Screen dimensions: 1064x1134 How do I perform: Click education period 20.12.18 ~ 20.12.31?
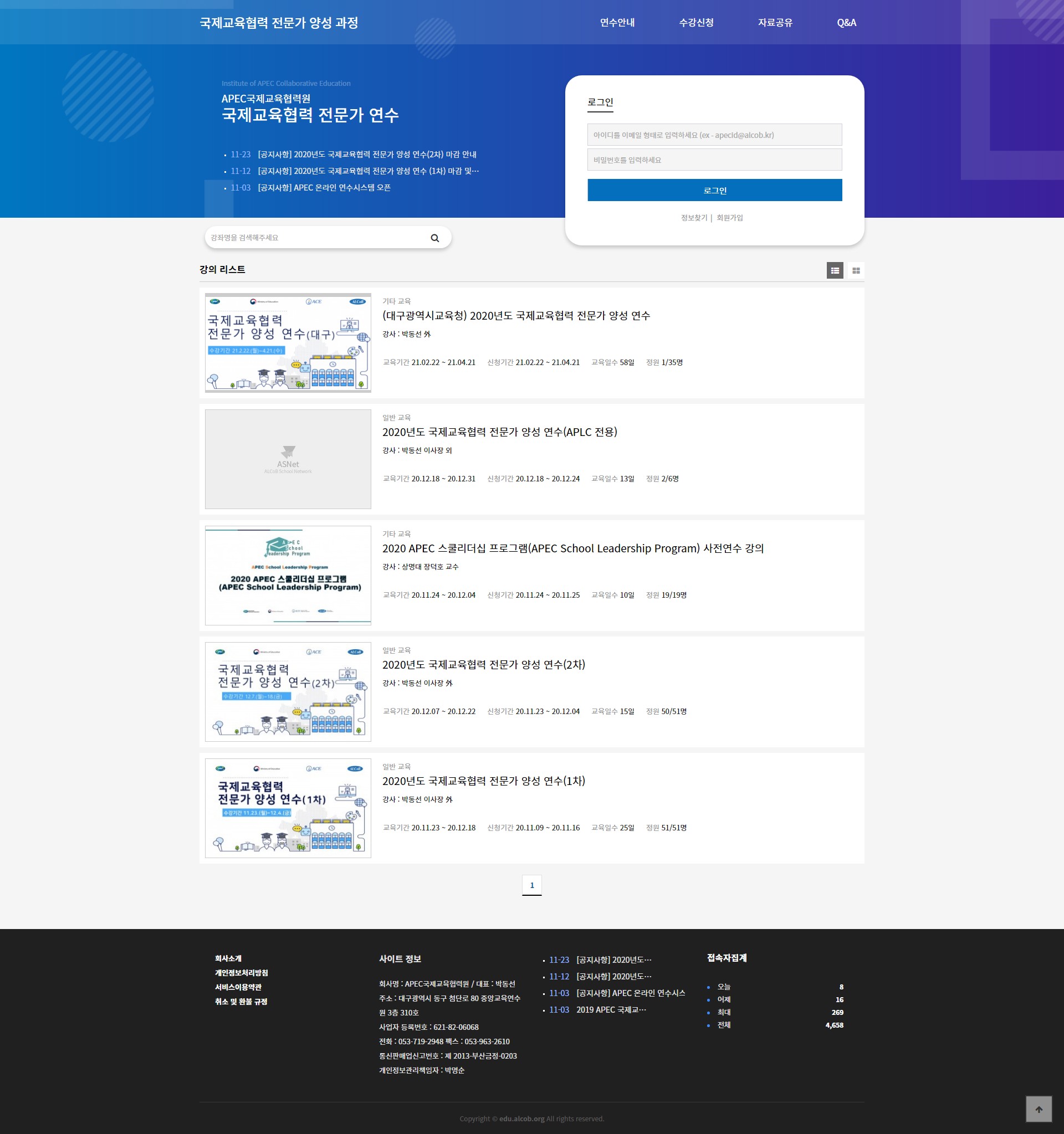[x=443, y=479]
